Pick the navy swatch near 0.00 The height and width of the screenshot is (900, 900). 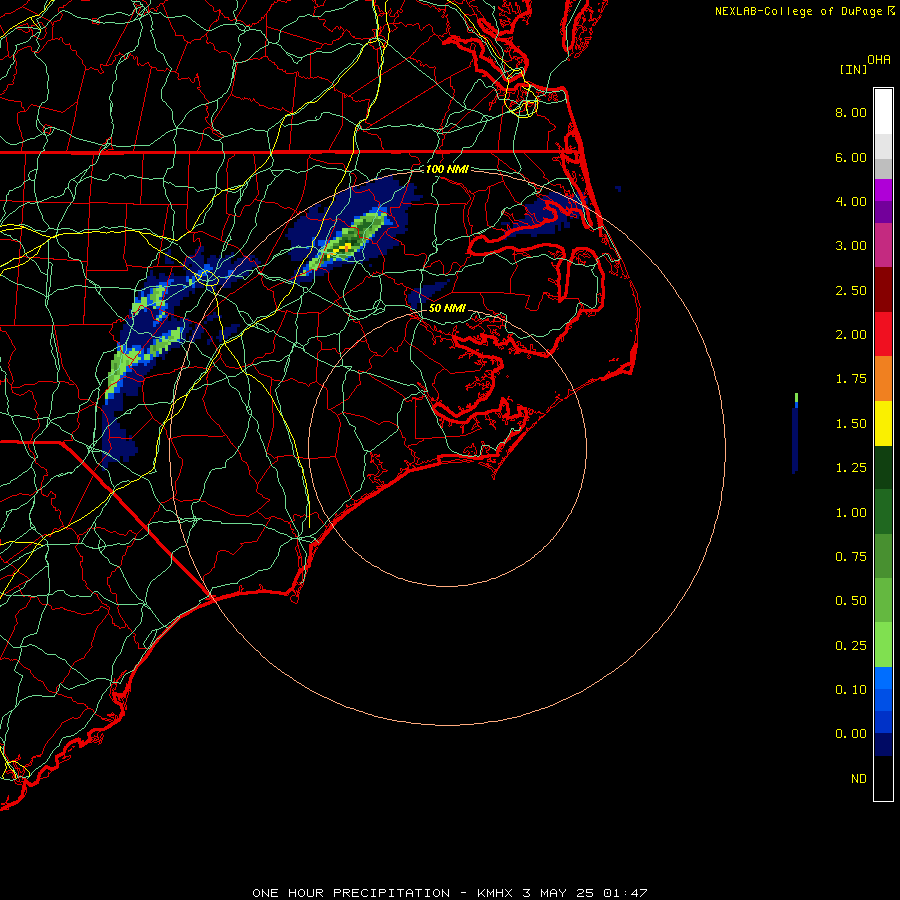point(883,744)
